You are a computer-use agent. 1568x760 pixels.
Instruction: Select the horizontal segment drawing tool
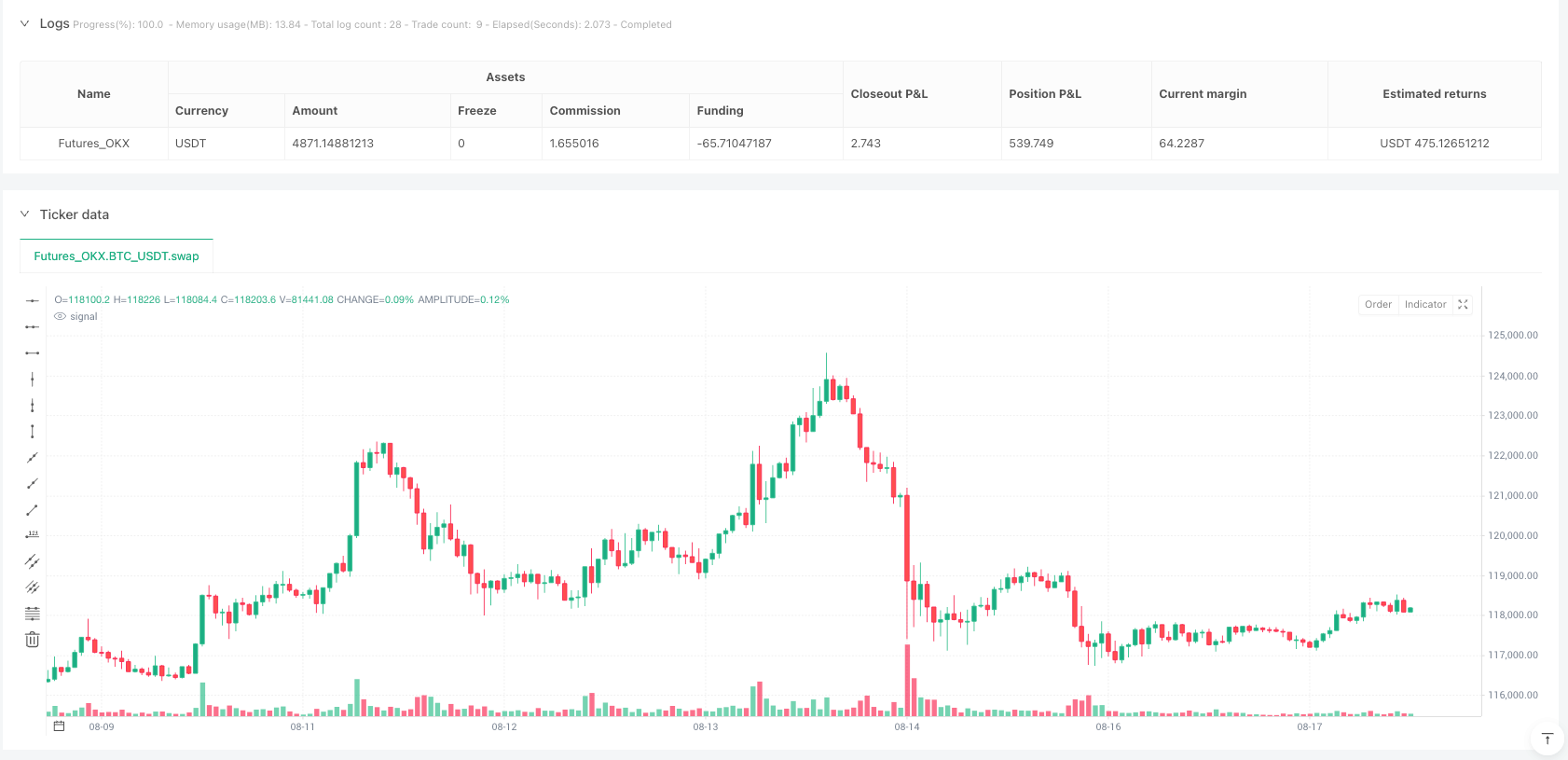coord(33,352)
